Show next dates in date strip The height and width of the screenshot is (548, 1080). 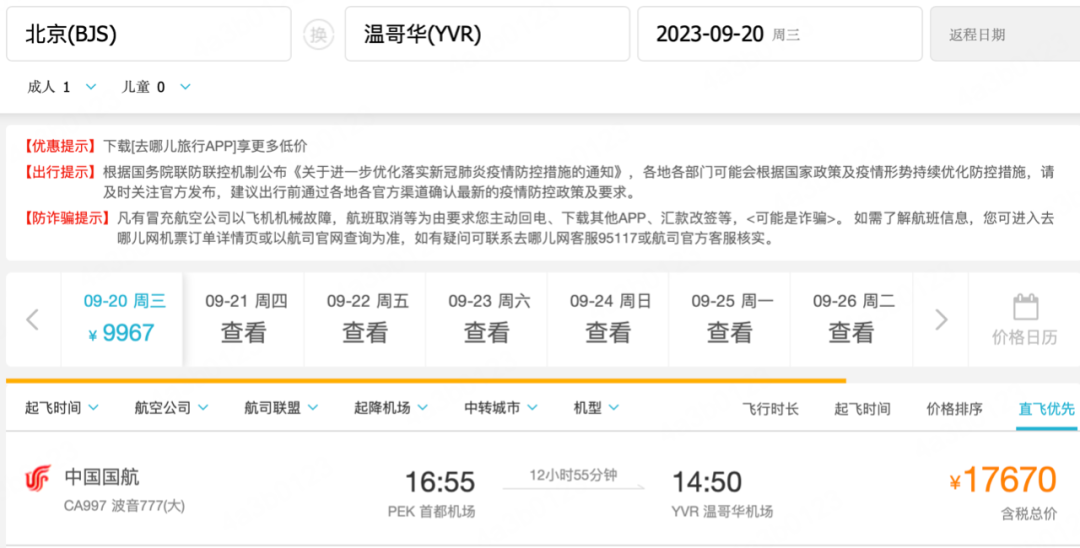tap(941, 319)
